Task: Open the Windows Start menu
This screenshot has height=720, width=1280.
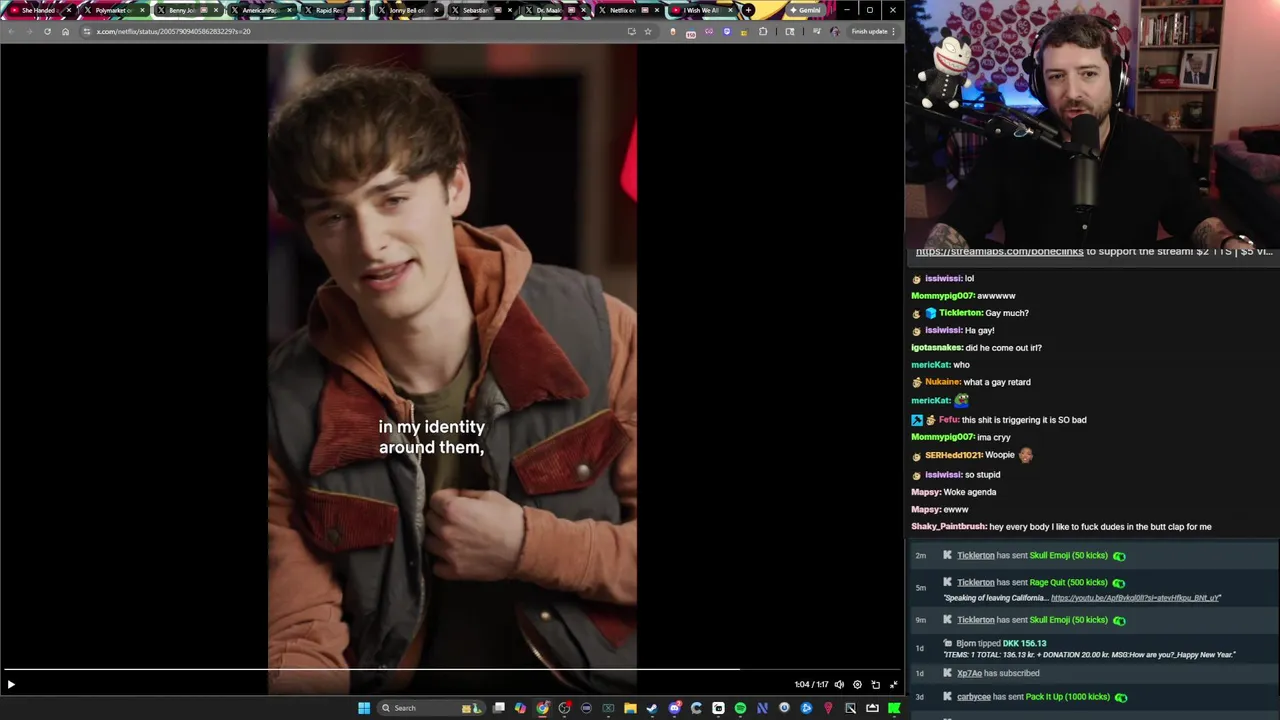Action: tap(364, 708)
